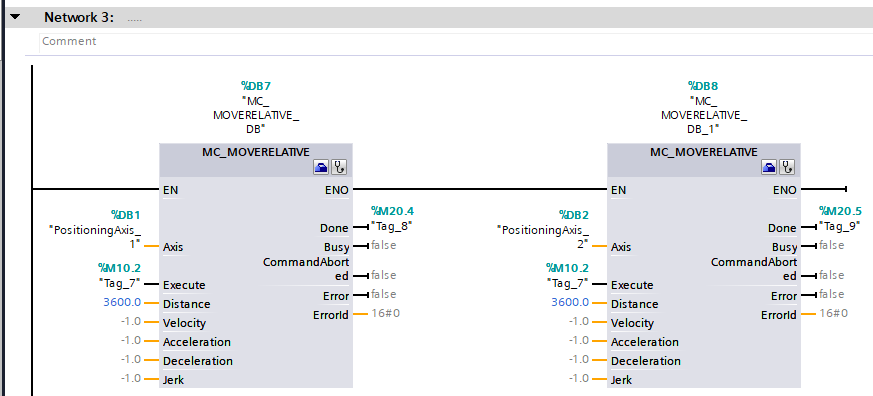The width and height of the screenshot is (873, 396).
Task: Click %M20.5 address label
Action: coord(840,211)
